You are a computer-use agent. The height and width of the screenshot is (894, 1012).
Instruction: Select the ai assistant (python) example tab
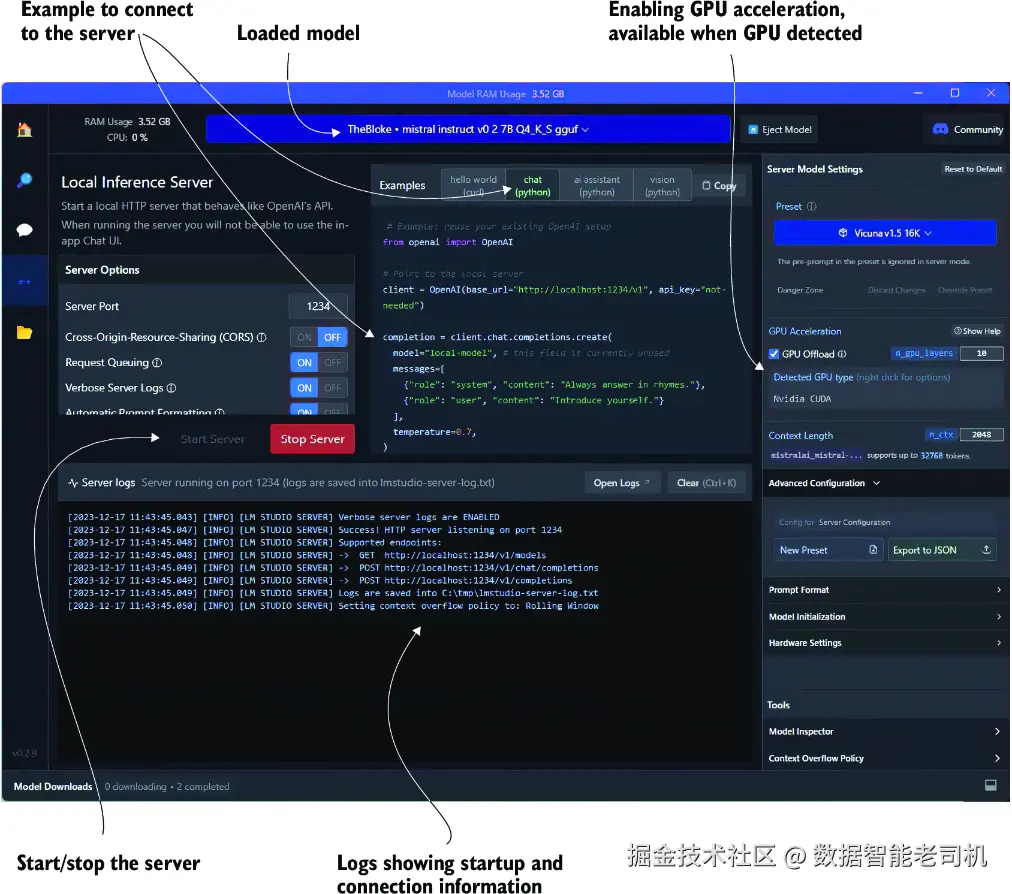[x=596, y=185]
